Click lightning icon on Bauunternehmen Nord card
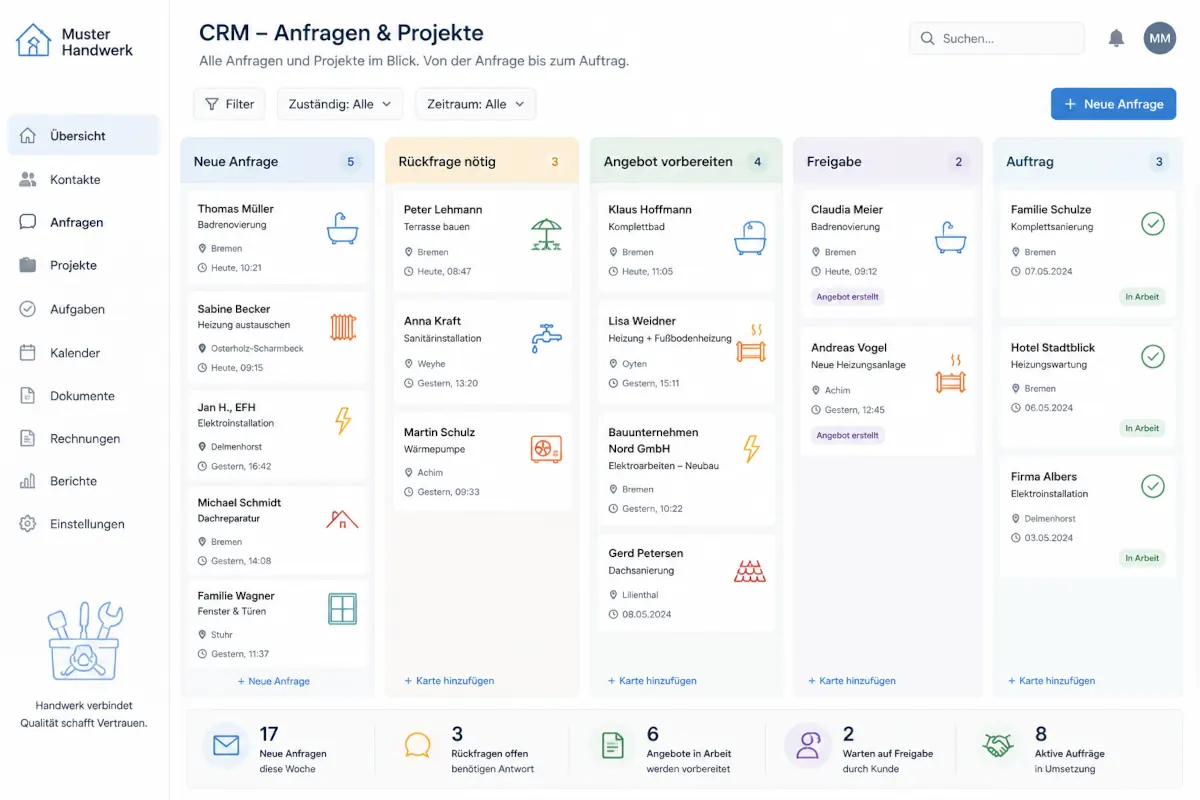 751,449
